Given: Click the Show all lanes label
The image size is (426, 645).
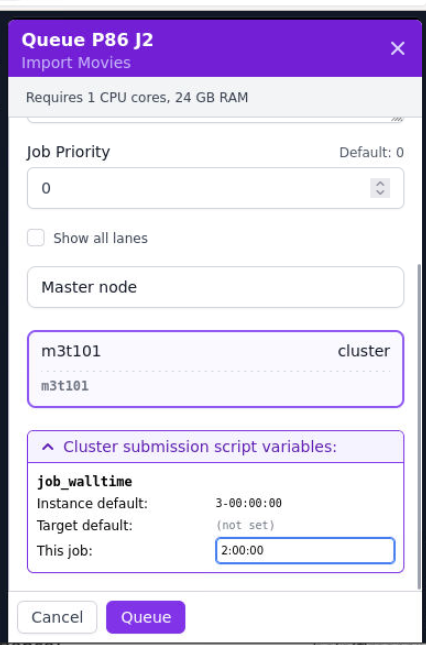Looking at the screenshot, I should [100, 238].
